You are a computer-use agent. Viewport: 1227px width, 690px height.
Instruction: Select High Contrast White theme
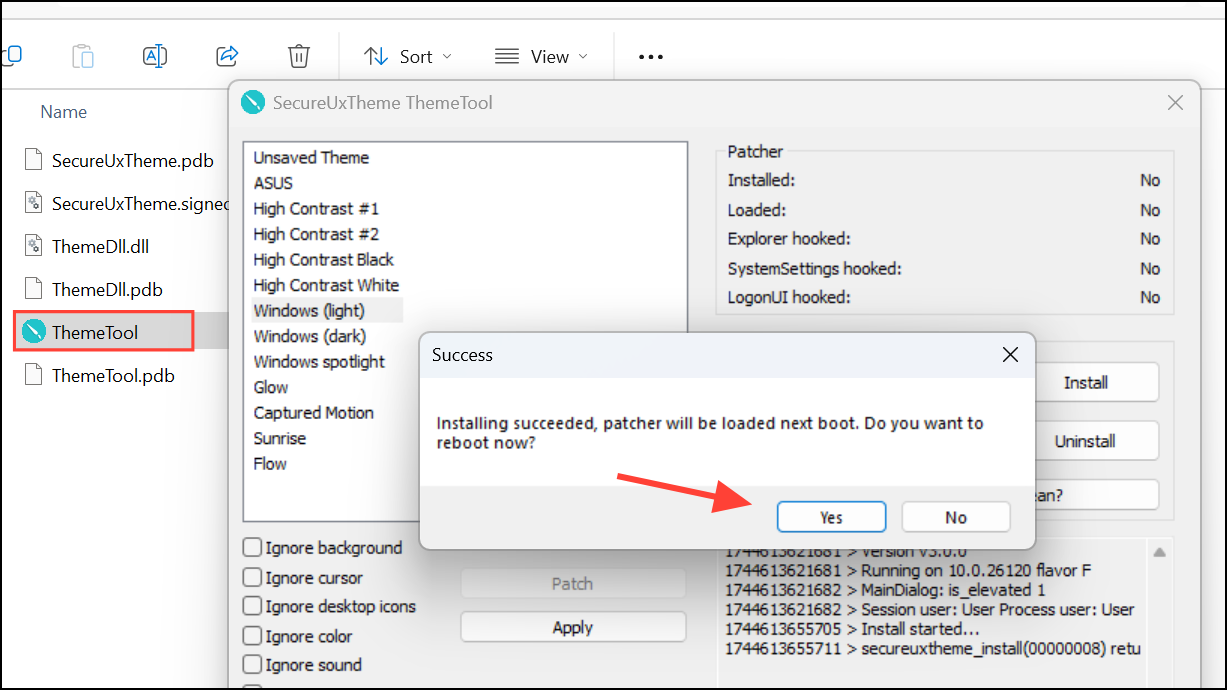click(326, 285)
